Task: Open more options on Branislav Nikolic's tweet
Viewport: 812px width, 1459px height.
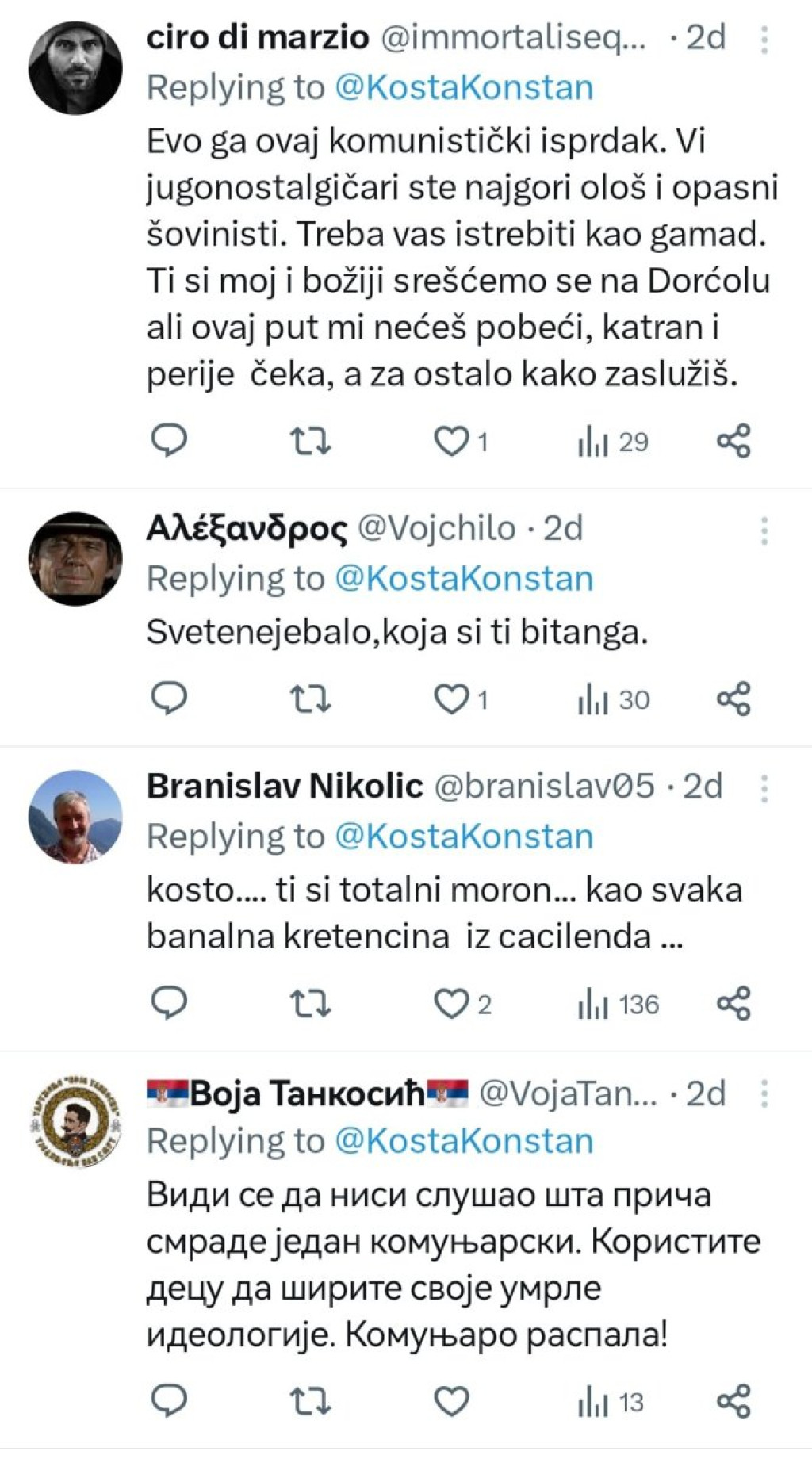Action: click(x=764, y=788)
